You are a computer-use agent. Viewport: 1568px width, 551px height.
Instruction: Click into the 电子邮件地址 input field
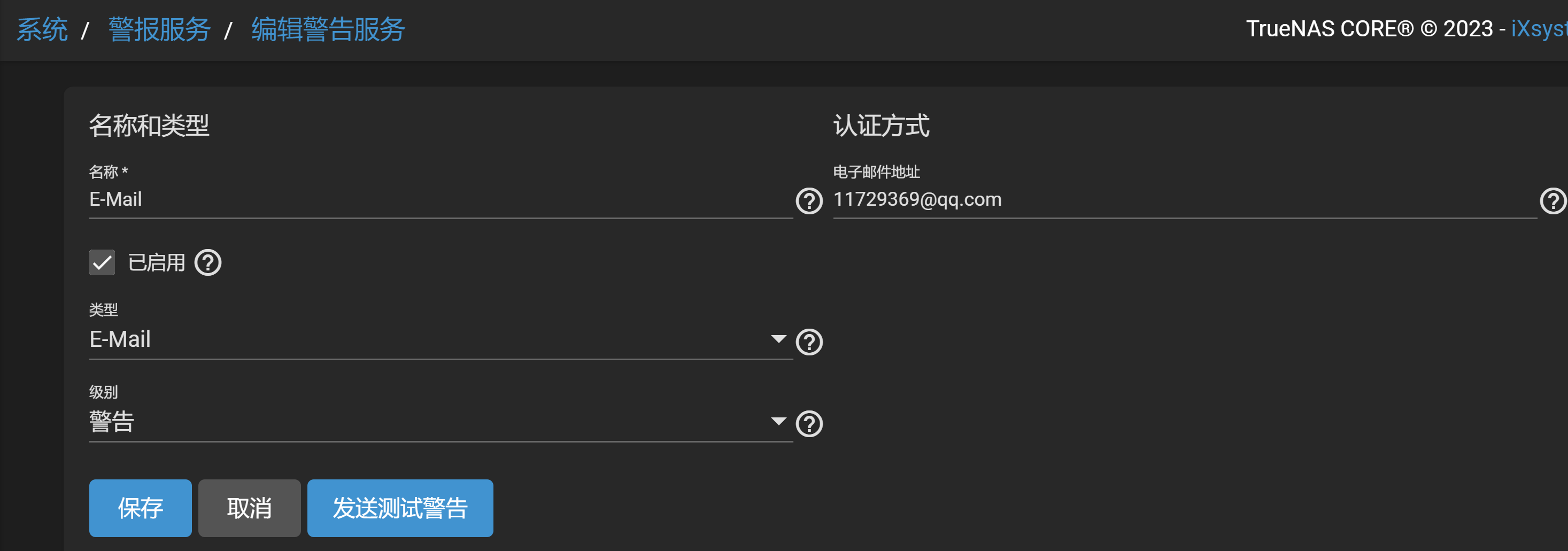click(1181, 199)
